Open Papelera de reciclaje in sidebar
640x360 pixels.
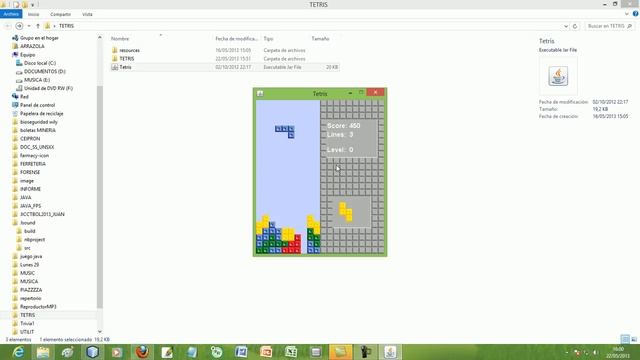pyautogui.click(x=42, y=113)
